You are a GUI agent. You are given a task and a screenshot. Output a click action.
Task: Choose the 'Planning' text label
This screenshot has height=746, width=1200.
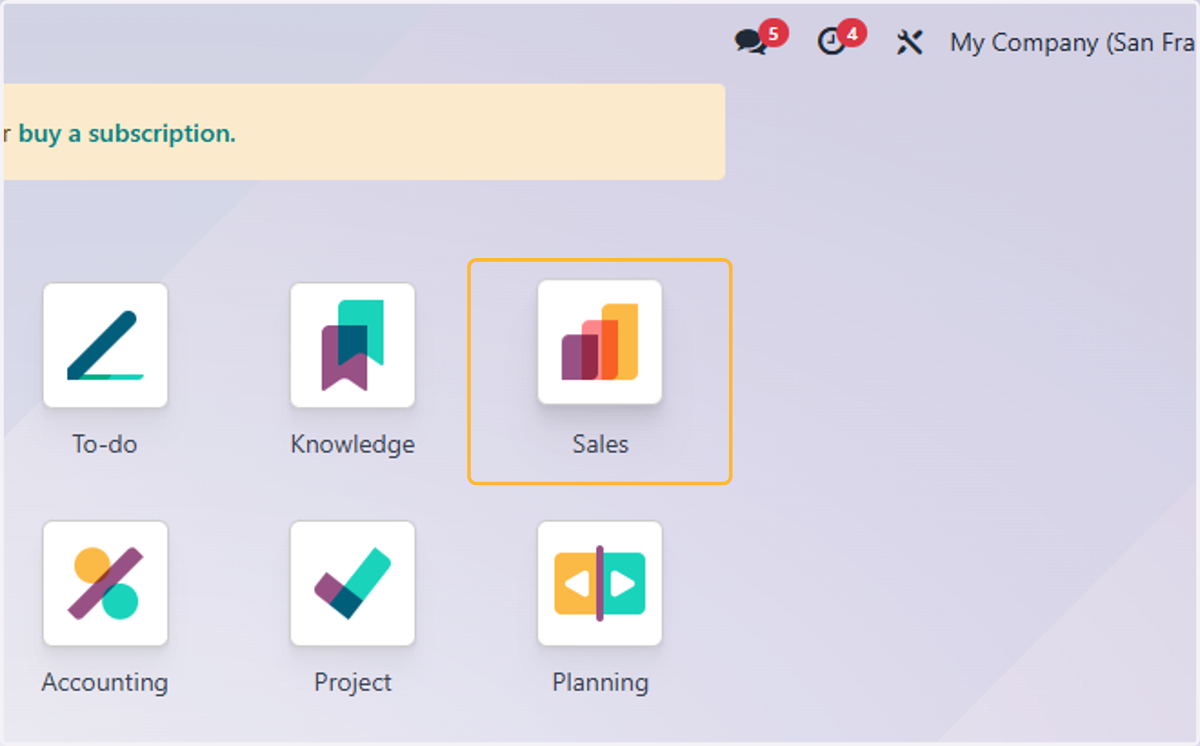point(600,682)
